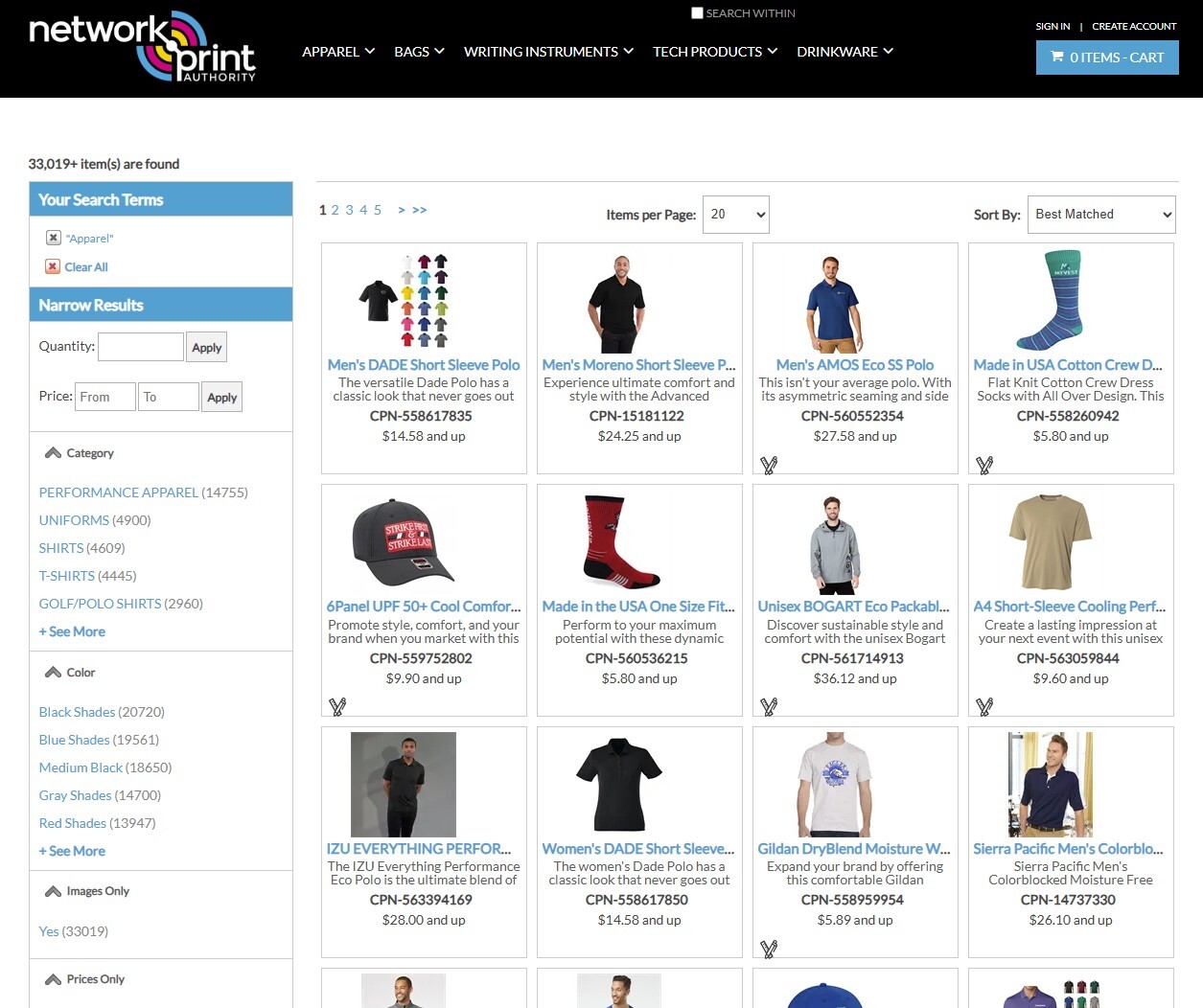The image size is (1203, 1008).
Task: Open the Sort By dropdown
Action: (x=1100, y=215)
